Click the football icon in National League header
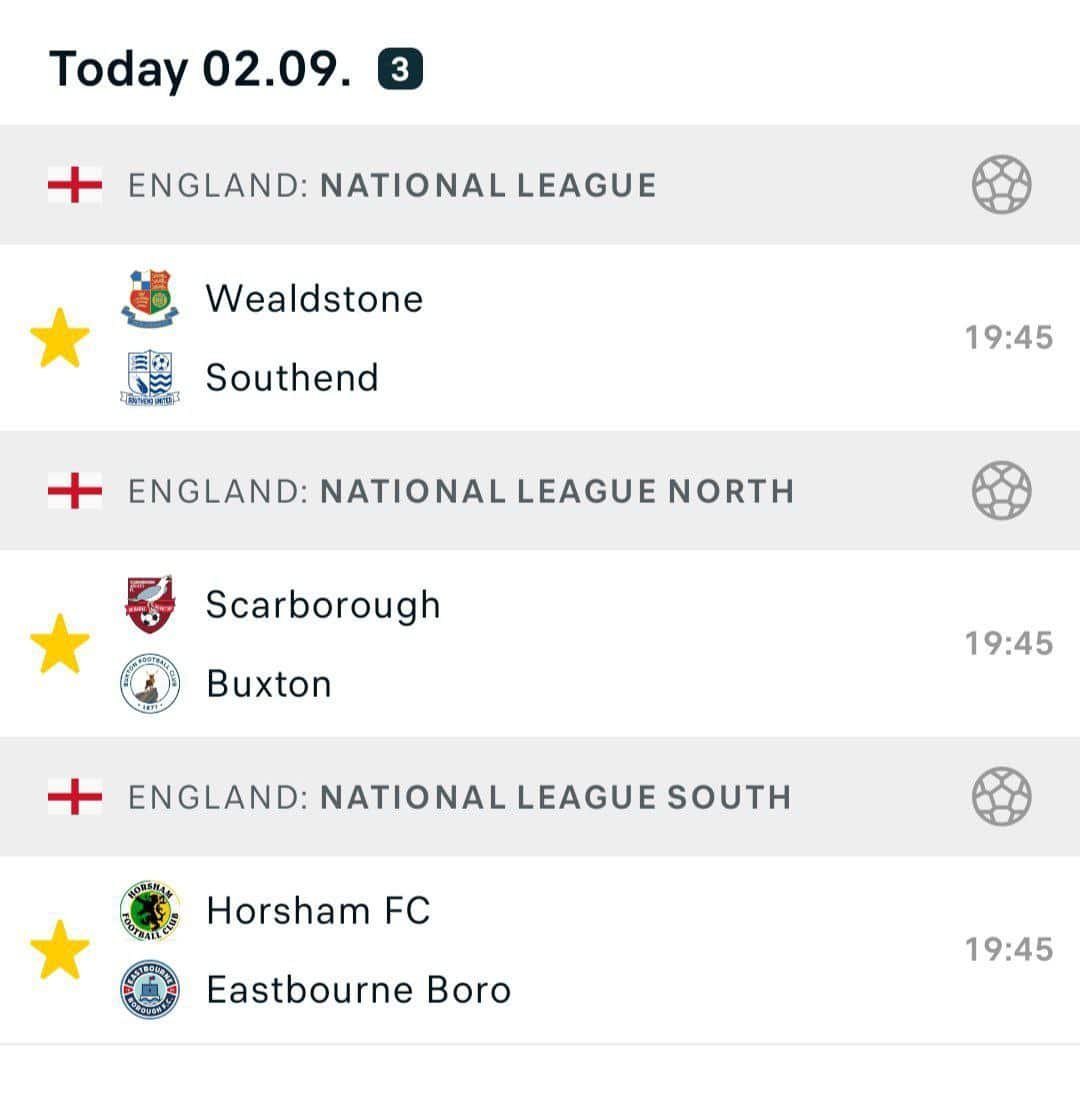The height and width of the screenshot is (1103, 1080). (x=1002, y=185)
